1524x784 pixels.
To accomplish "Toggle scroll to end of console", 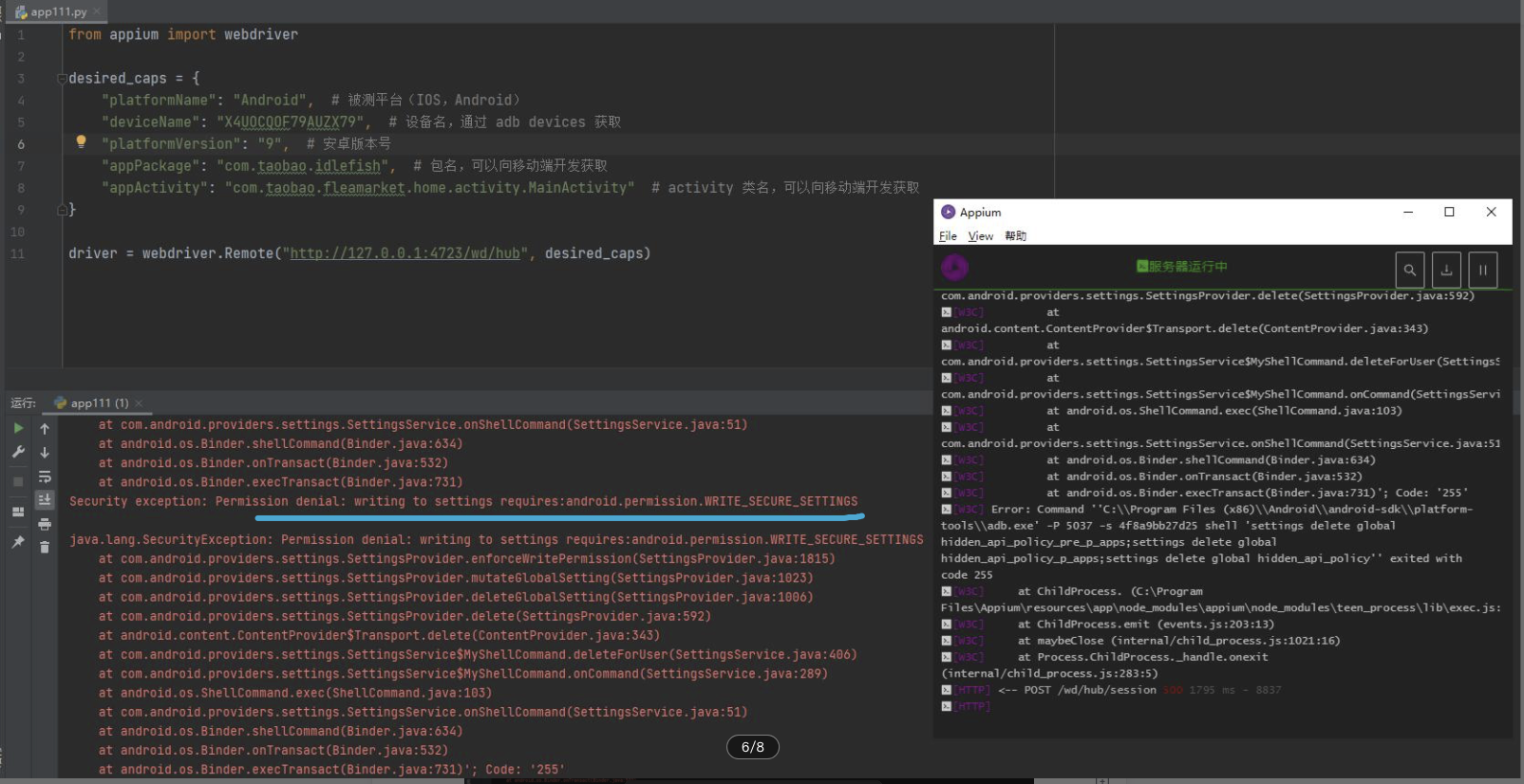I will [45, 499].
